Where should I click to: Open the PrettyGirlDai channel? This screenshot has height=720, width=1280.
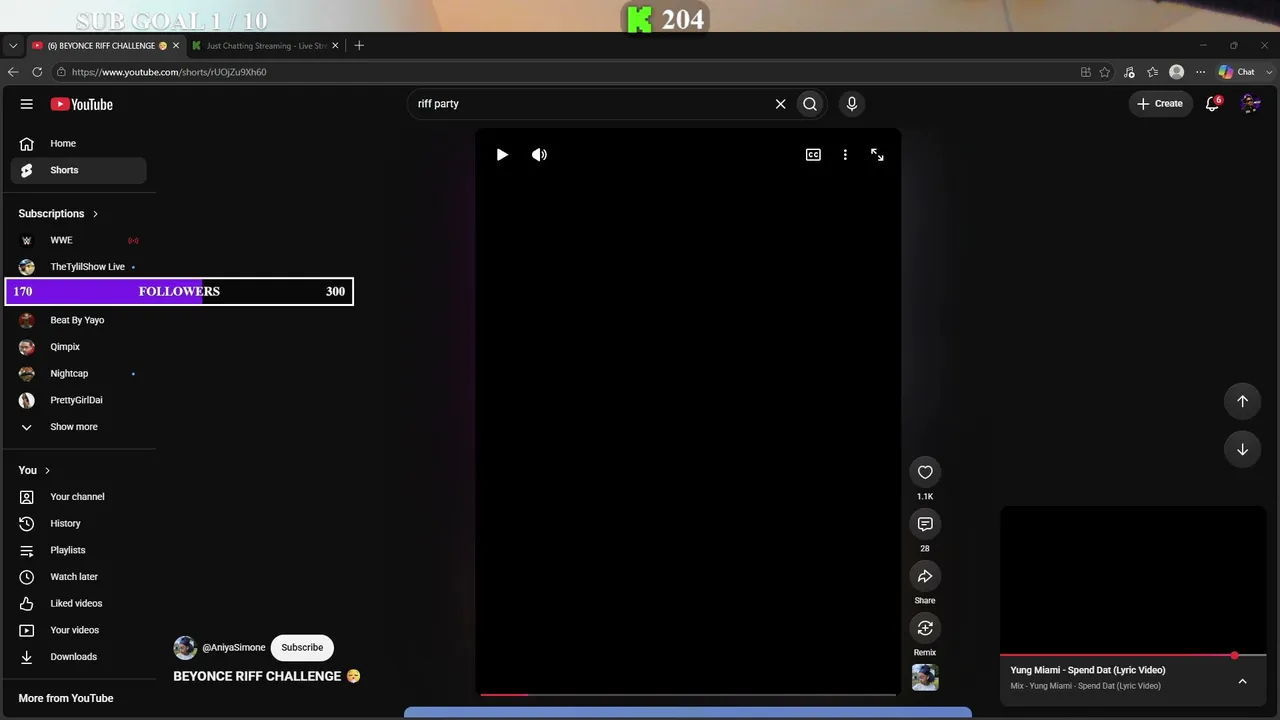[x=79, y=400]
